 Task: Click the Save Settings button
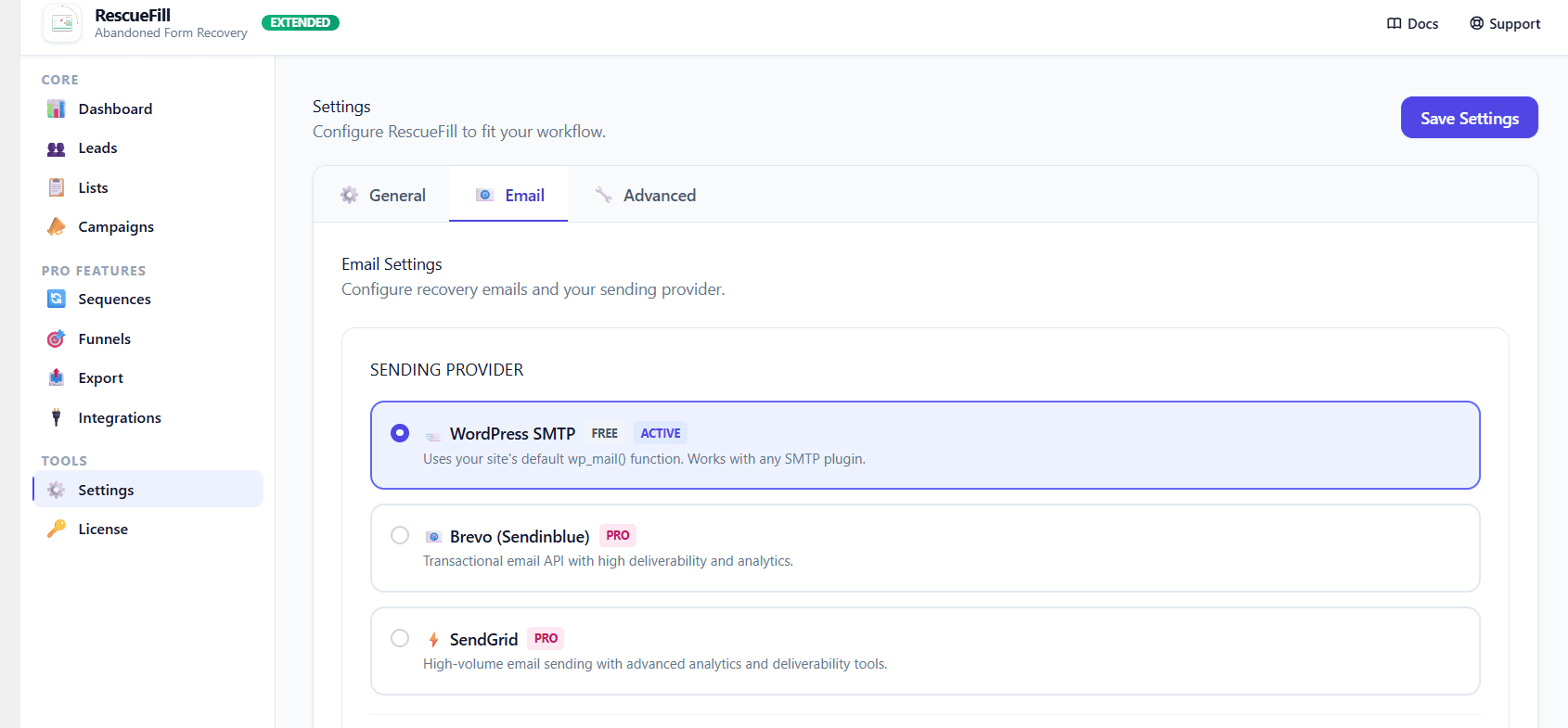(x=1469, y=118)
